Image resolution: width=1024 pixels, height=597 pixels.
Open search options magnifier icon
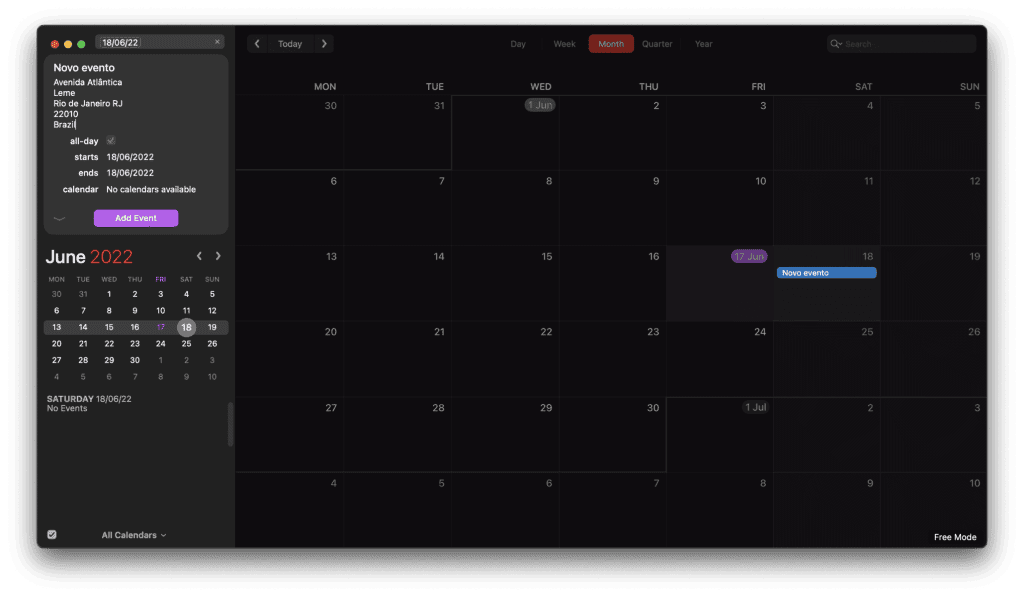pos(836,44)
